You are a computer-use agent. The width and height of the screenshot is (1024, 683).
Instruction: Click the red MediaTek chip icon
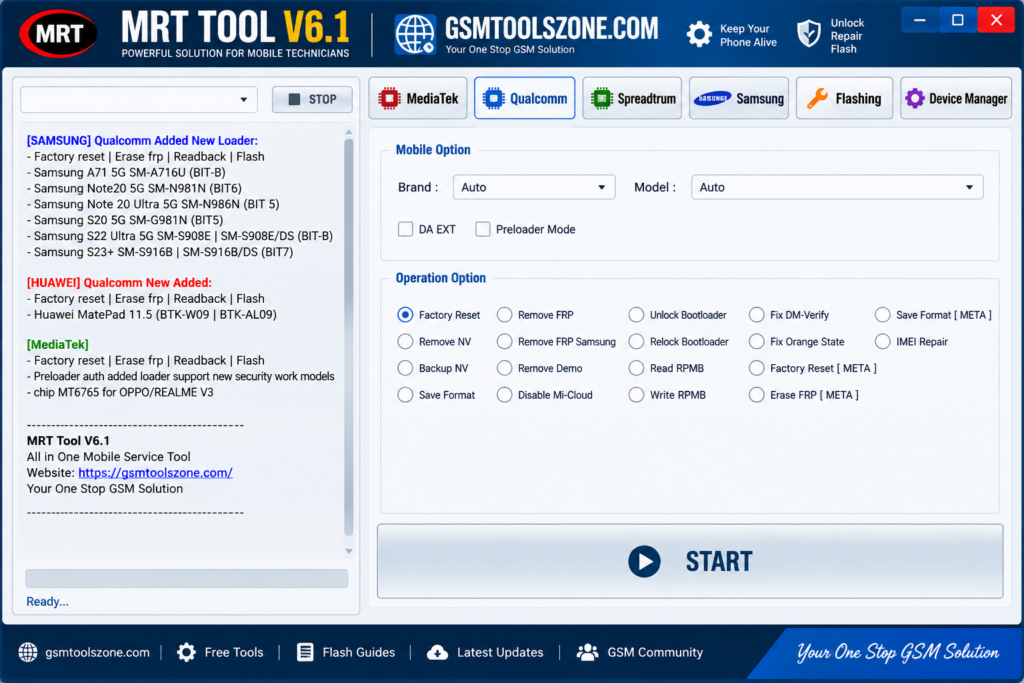[389, 99]
